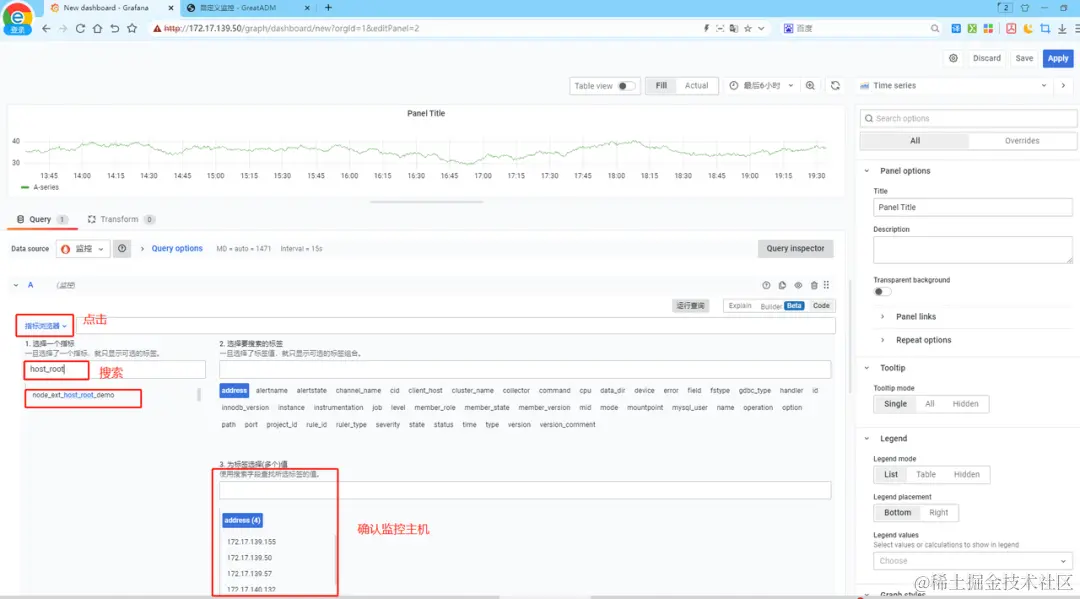
Task: Switch query editor to Code mode
Action: (x=821, y=306)
